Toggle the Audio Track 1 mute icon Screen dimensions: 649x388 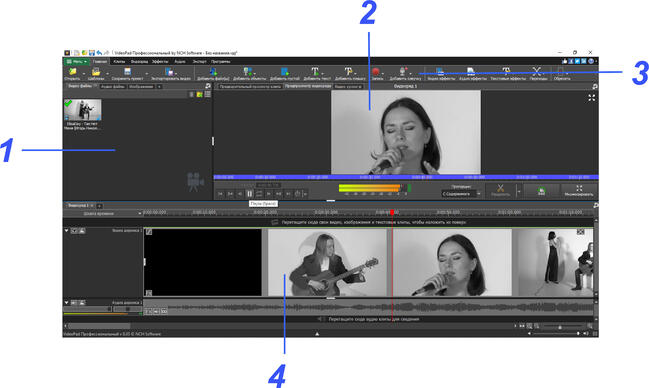pos(74,303)
